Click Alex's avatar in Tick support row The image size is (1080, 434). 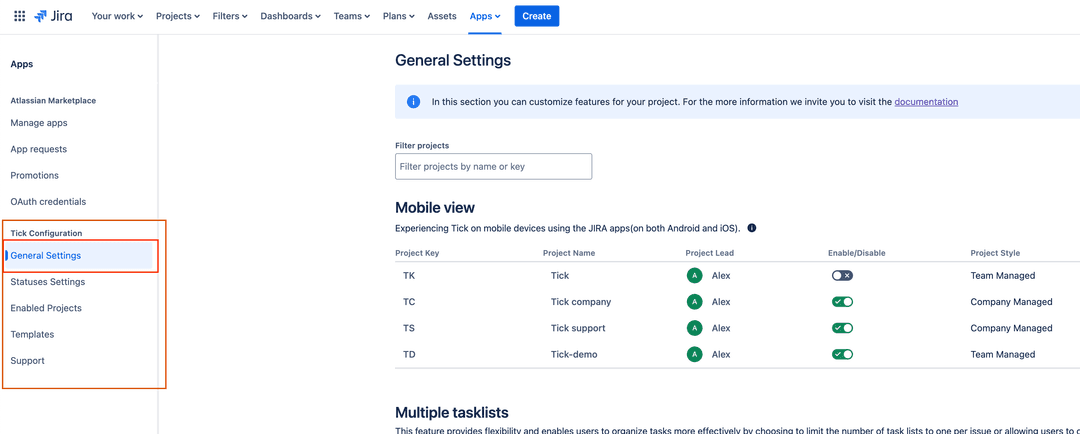[x=694, y=328]
